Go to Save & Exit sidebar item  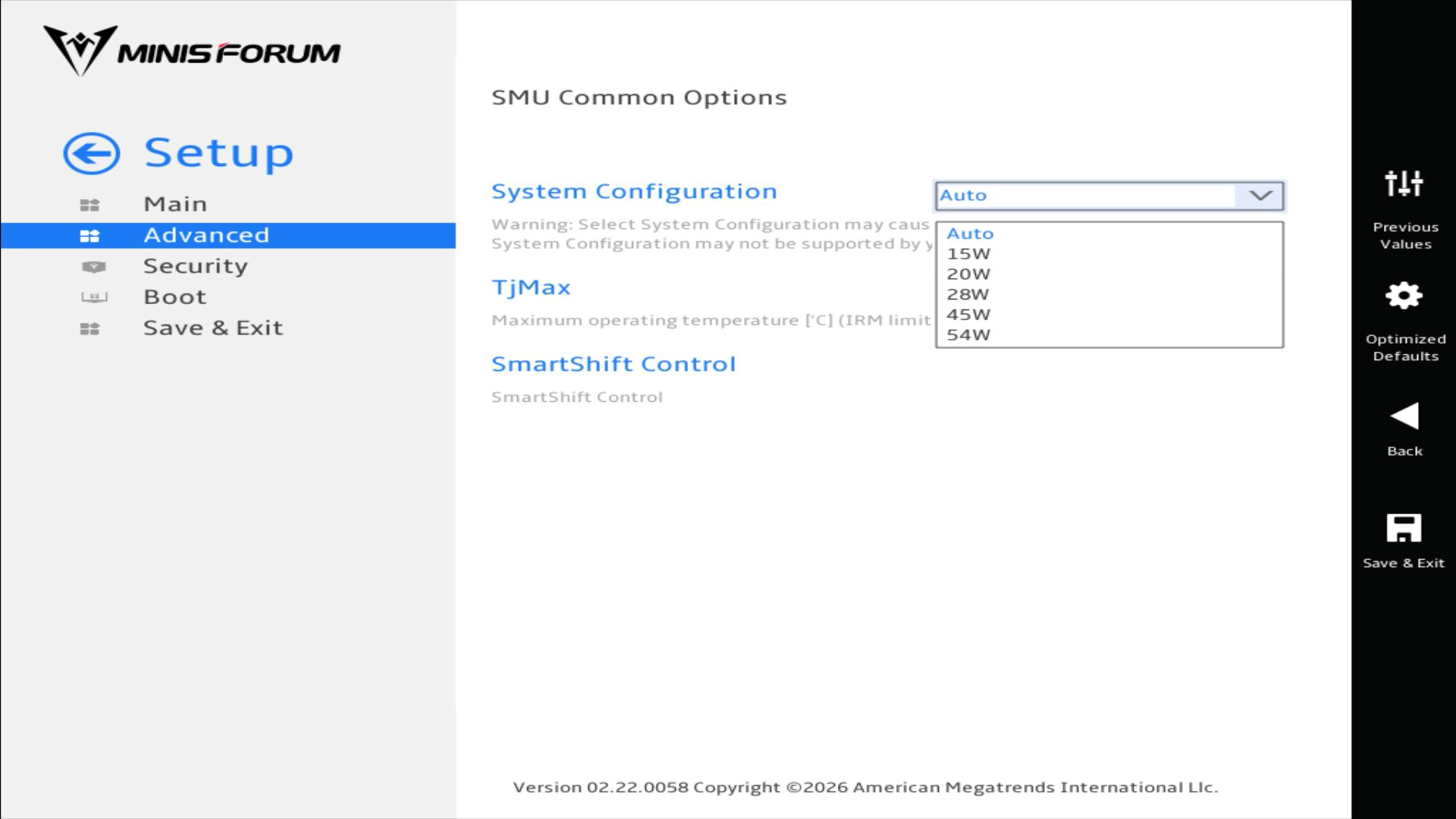(x=213, y=328)
